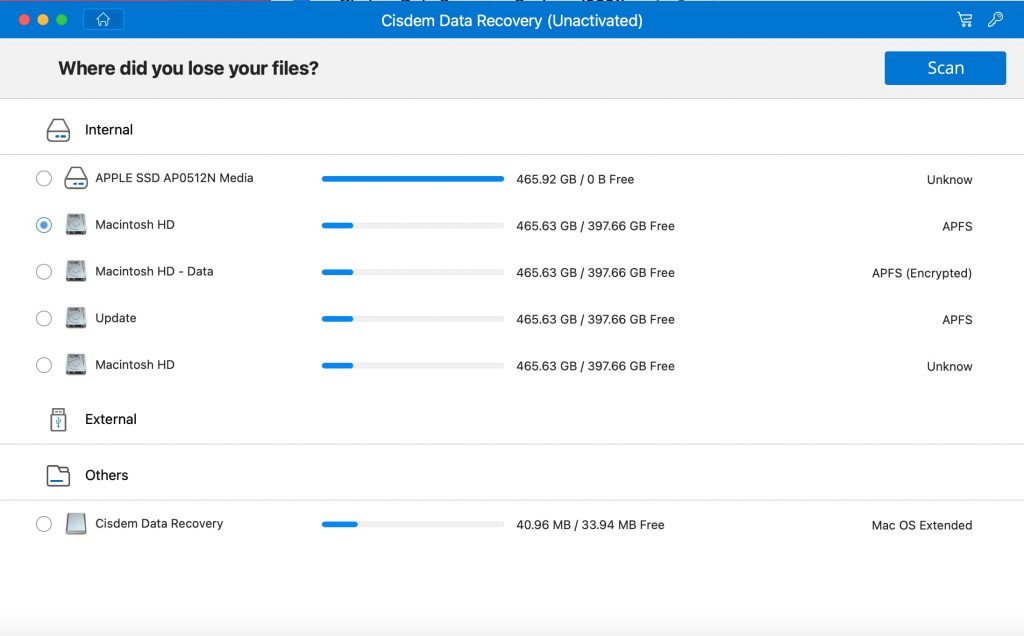Image resolution: width=1024 pixels, height=636 pixels.
Task: Click the usage bar of Cisdem Data Recovery
Action: (x=413, y=524)
